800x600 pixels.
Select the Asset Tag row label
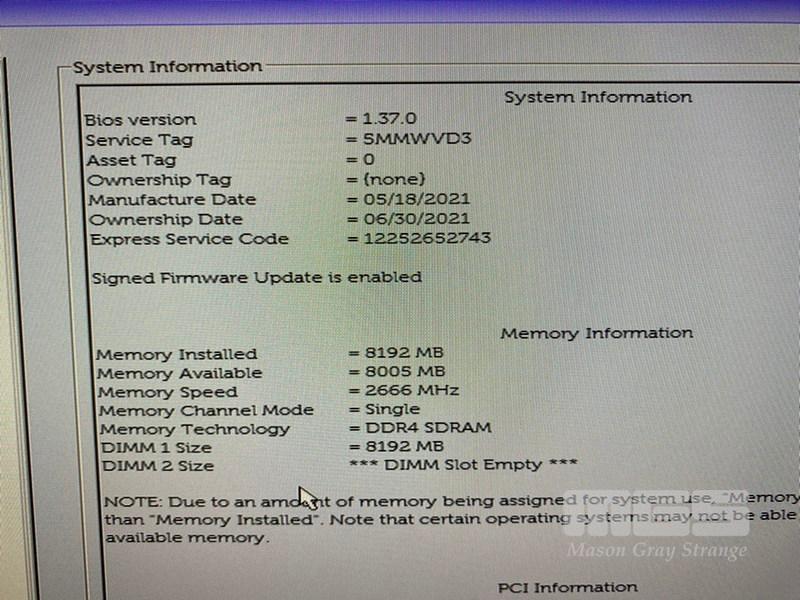coord(131,160)
